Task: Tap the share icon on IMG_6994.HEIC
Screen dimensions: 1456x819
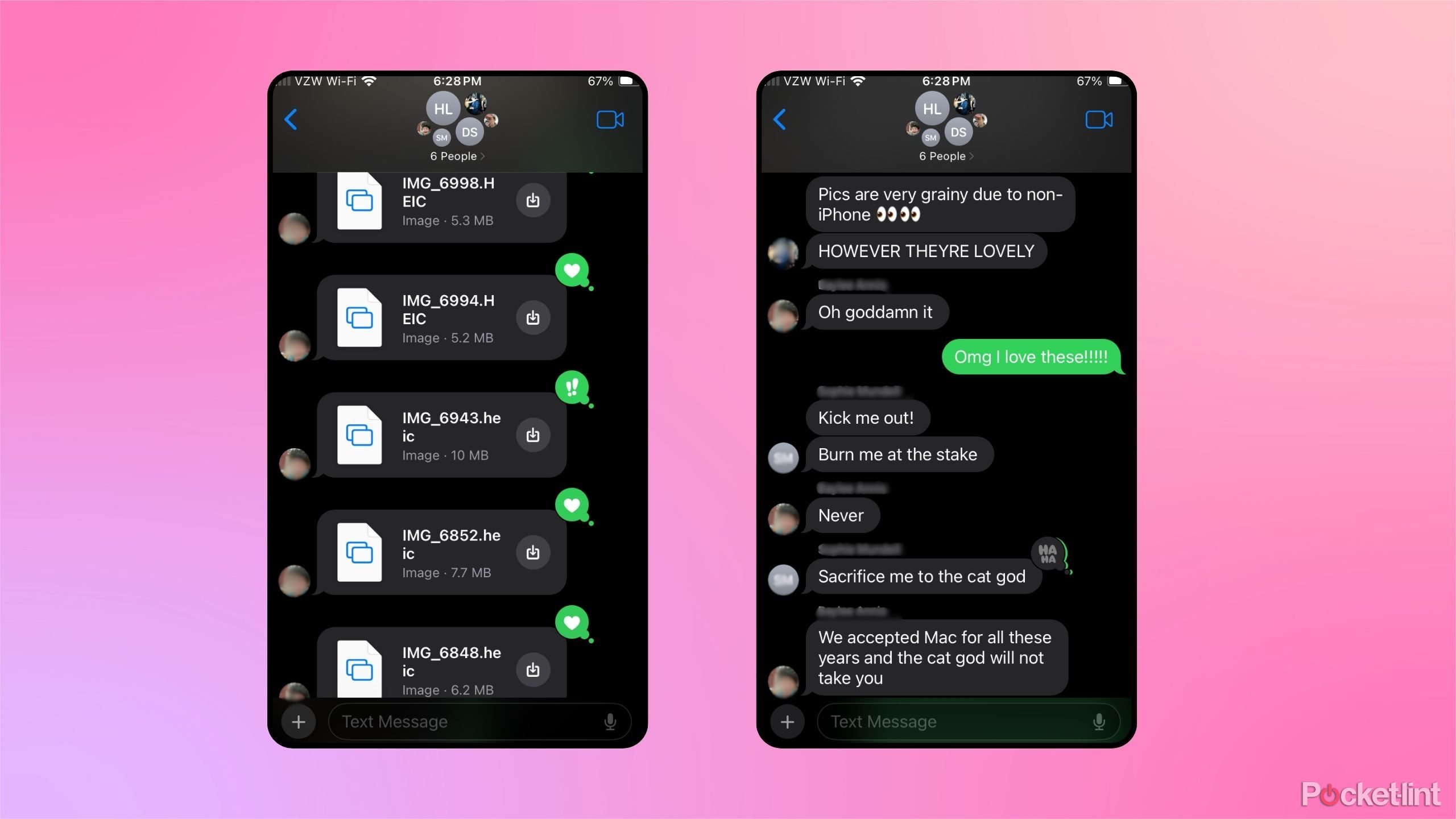Action: coord(533,318)
